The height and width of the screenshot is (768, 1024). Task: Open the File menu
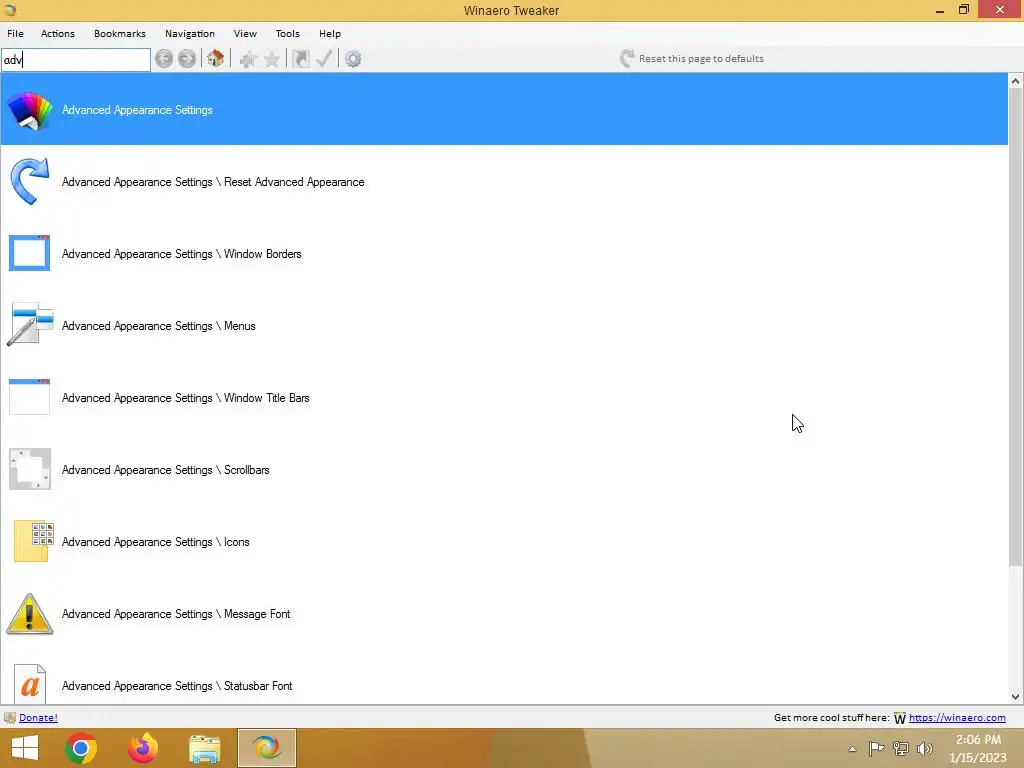point(15,33)
